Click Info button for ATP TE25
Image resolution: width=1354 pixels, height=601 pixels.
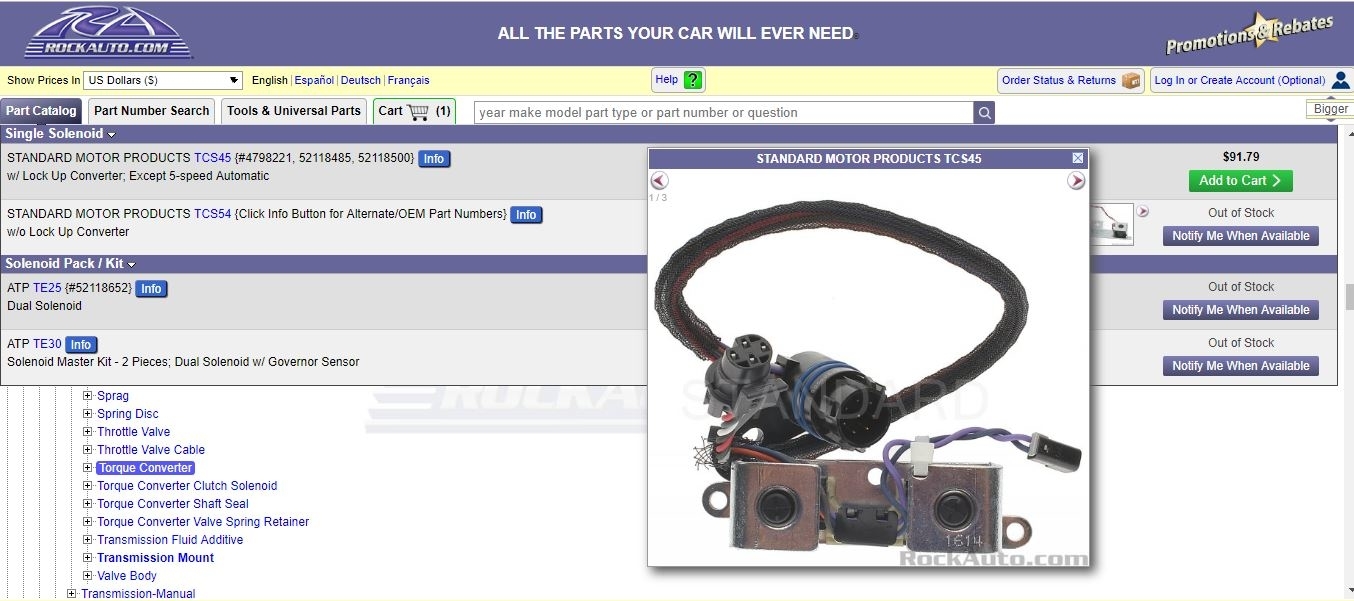151,288
